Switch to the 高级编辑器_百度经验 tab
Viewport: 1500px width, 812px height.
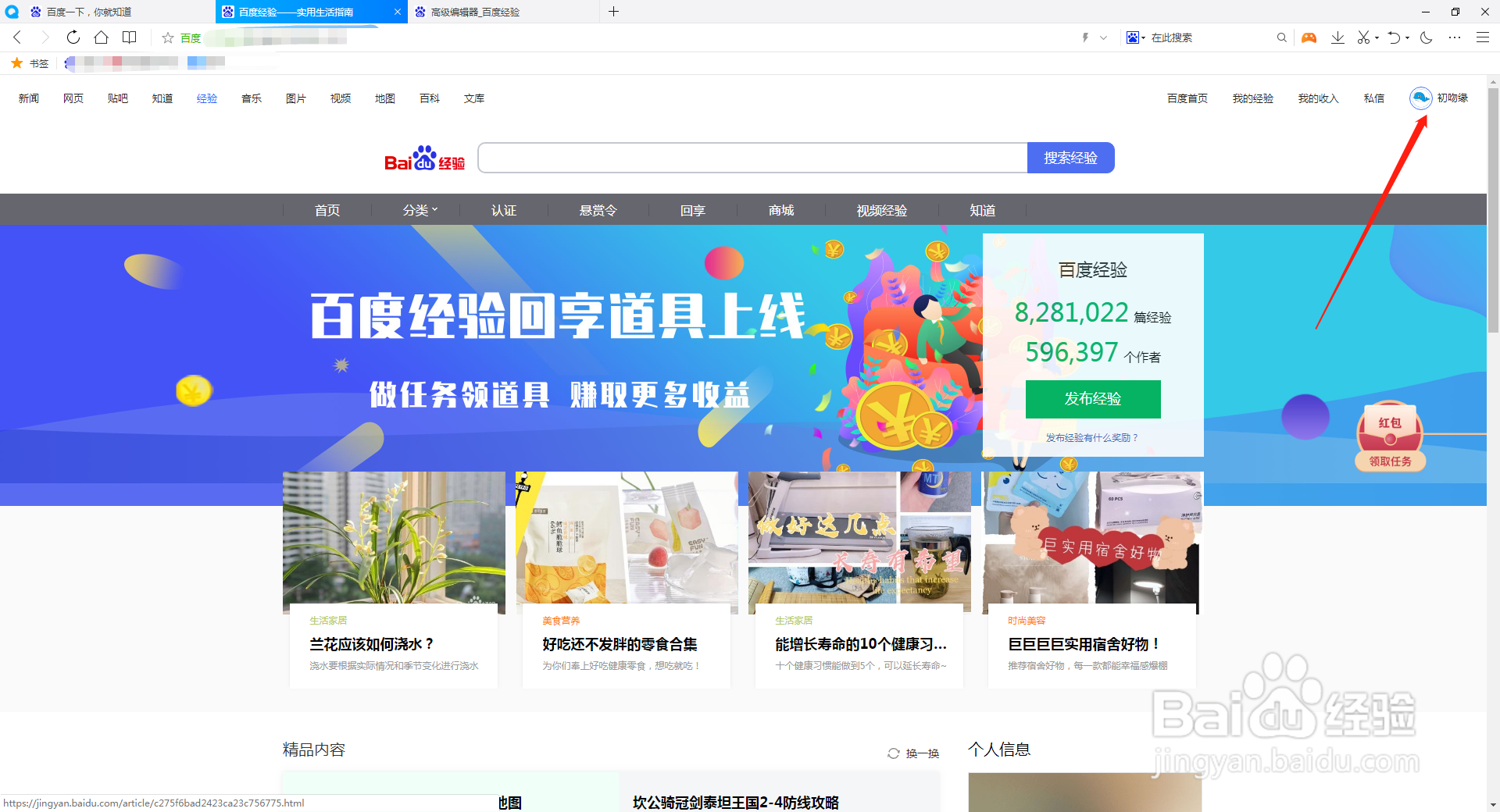504,12
